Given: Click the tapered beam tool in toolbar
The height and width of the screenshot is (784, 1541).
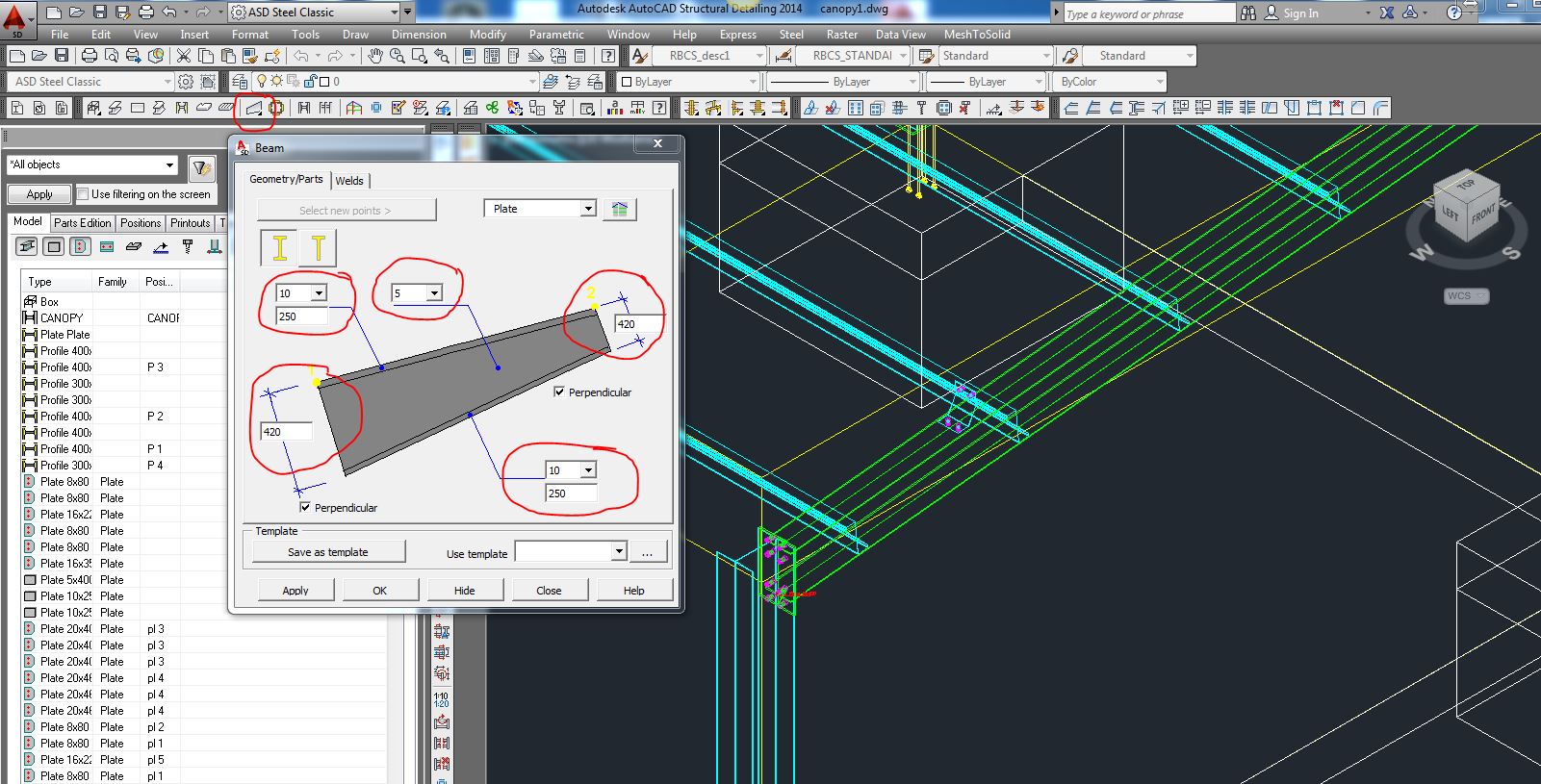Looking at the screenshot, I should [x=254, y=108].
